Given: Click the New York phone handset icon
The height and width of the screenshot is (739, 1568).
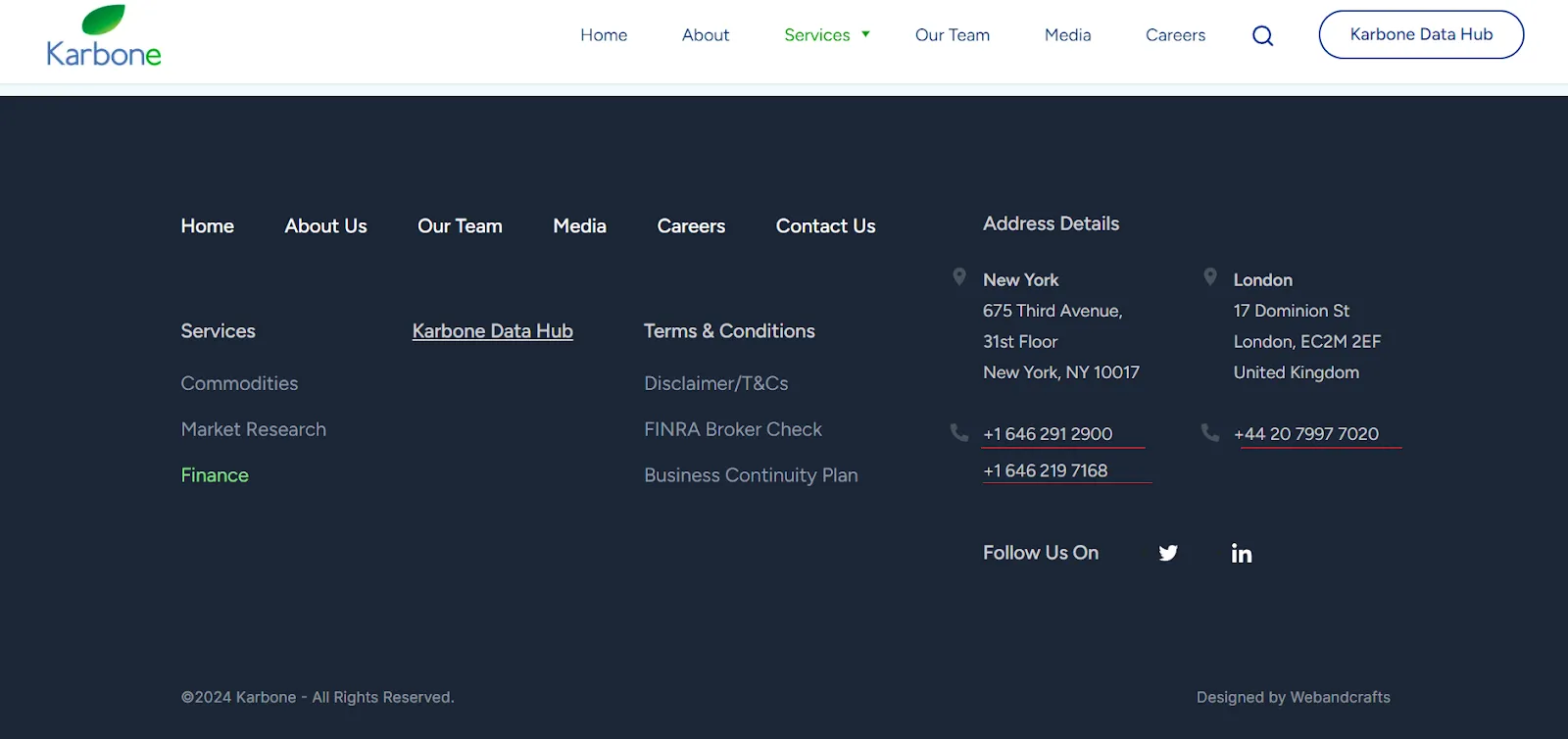Looking at the screenshot, I should (x=959, y=432).
